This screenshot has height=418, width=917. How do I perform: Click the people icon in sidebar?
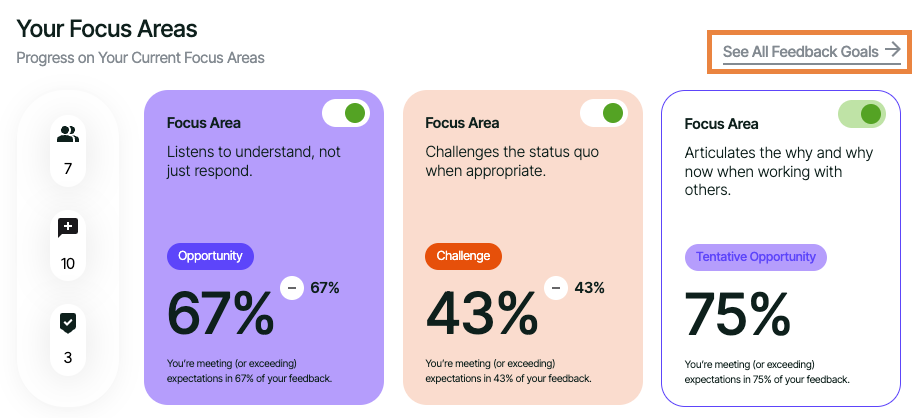click(68, 134)
